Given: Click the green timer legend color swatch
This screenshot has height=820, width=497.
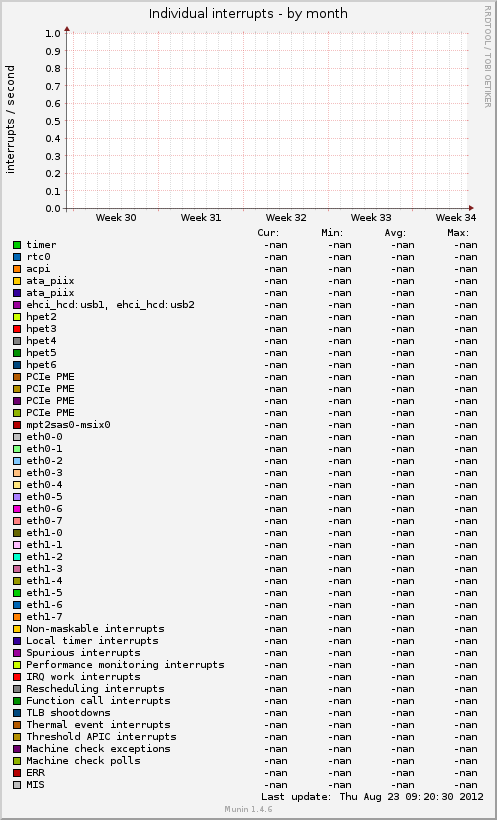Looking at the screenshot, I should tap(17, 245).
